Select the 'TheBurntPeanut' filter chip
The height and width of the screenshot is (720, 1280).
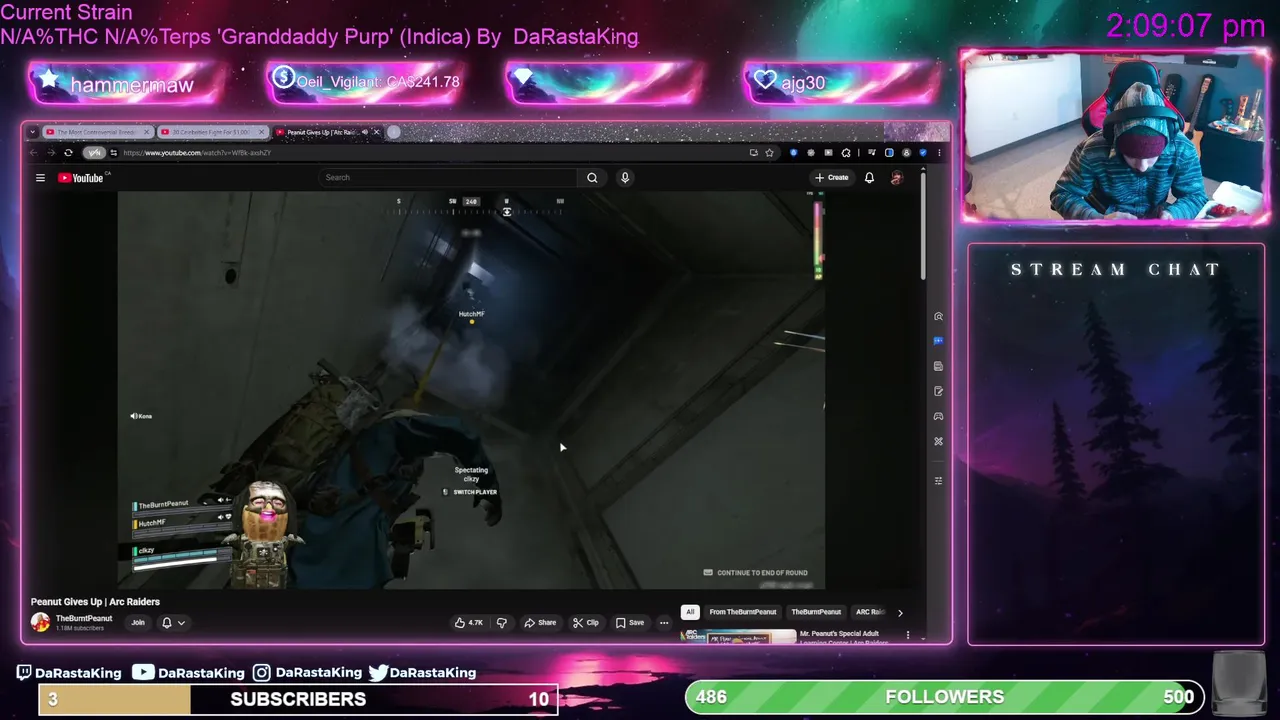click(816, 612)
